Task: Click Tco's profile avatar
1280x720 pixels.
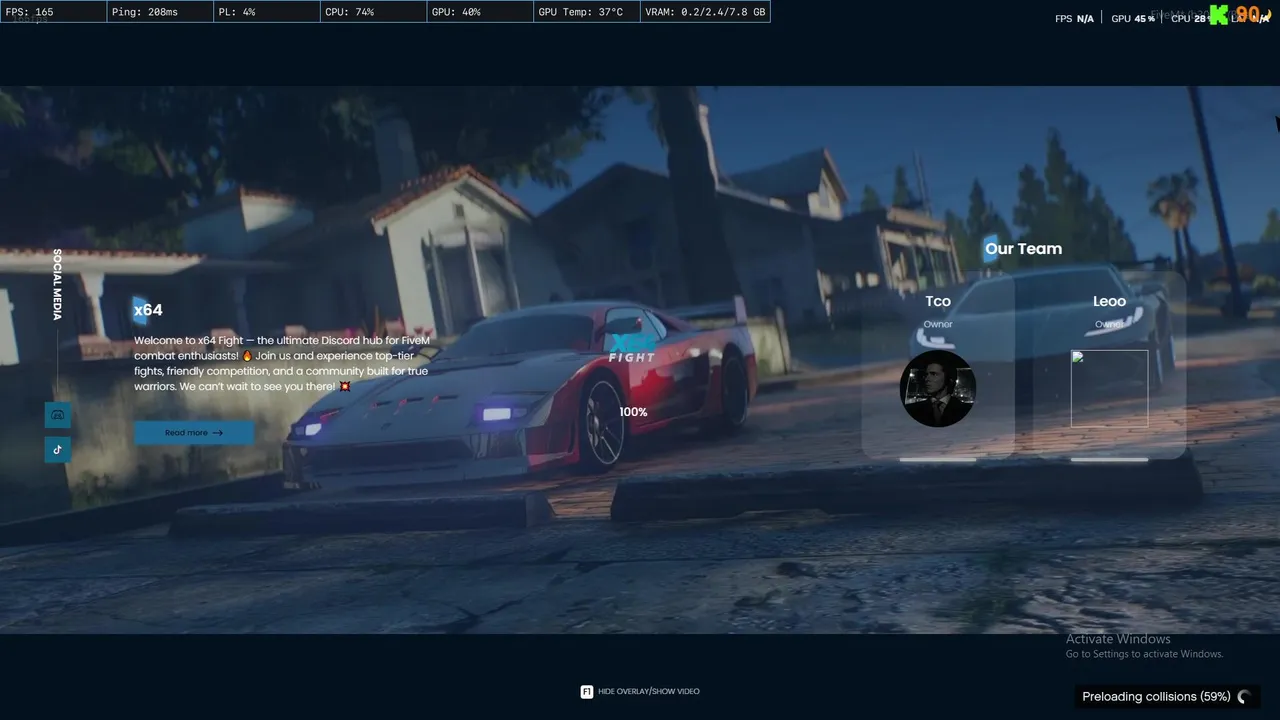Action: pos(938,388)
